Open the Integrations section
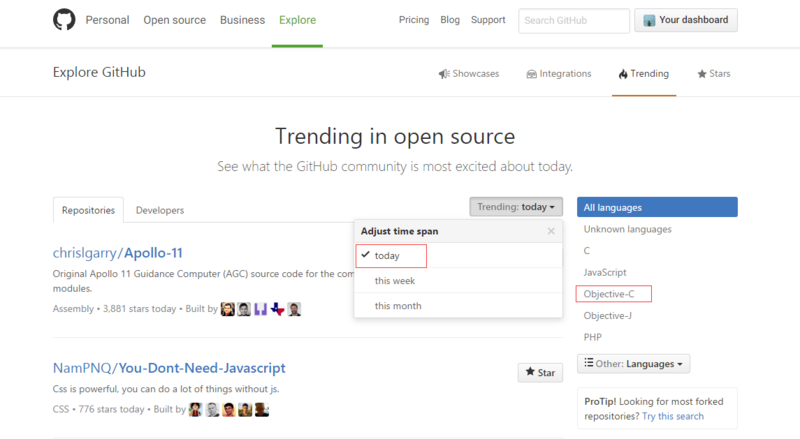The image size is (800, 439). pyautogui.click(x=559, y=74)
